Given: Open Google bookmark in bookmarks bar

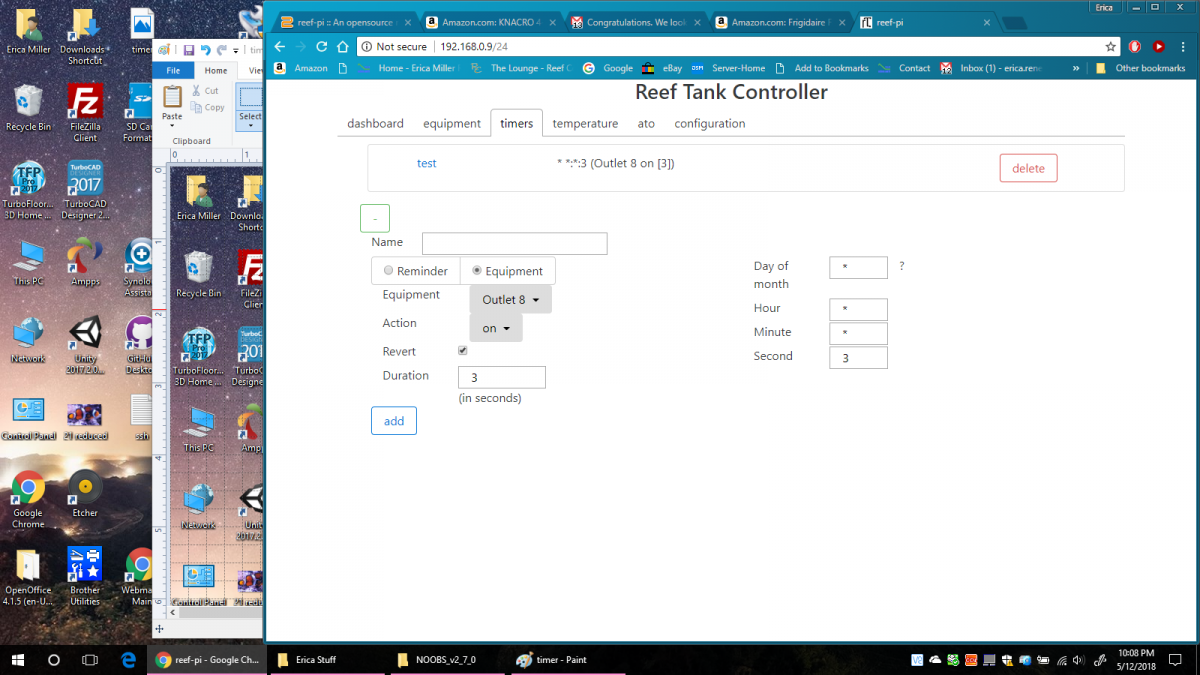Looking at the screenshot, I should point(608,68).
